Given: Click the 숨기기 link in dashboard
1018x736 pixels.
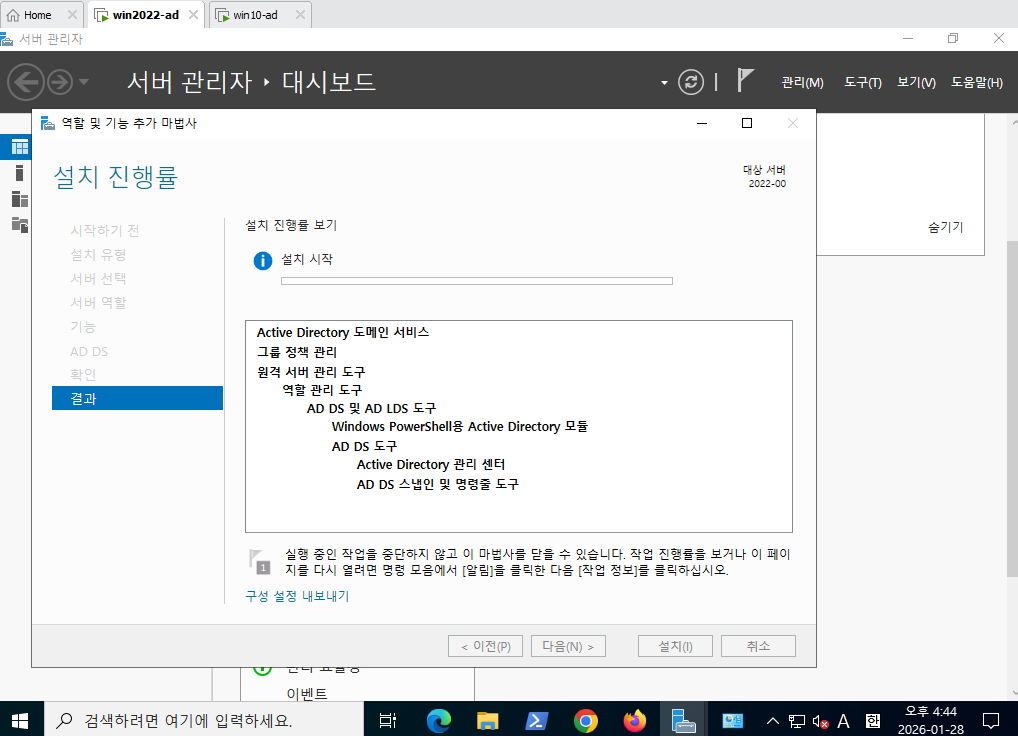Looking at the screenshot, I should click(945, 227).
